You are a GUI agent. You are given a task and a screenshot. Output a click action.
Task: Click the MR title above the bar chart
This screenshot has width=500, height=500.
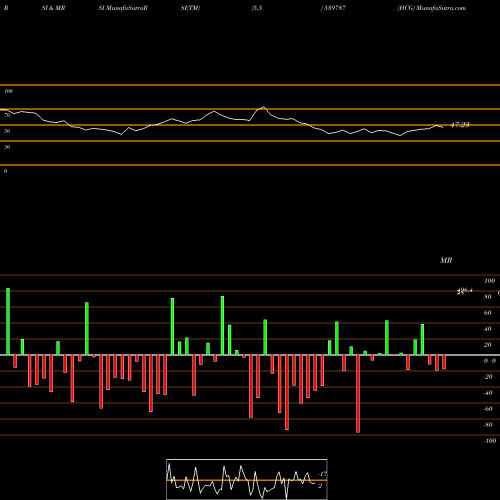click(446, 260)
